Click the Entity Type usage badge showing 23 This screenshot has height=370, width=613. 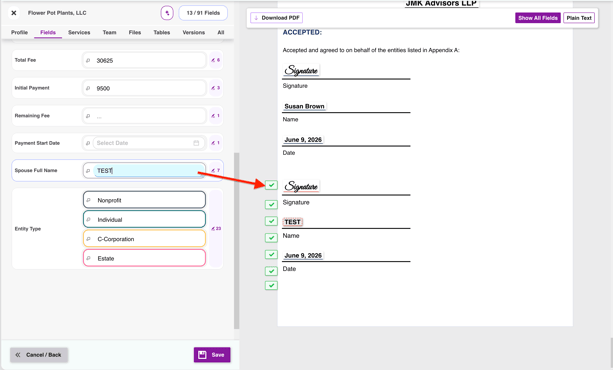click(216, 229)
